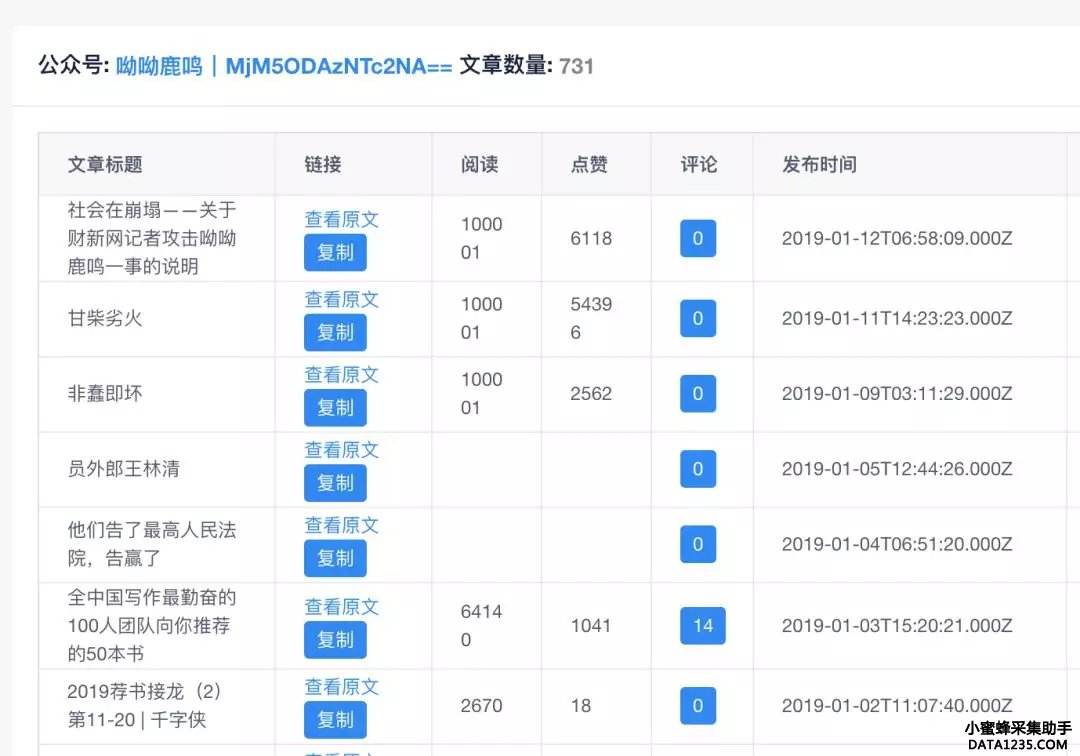Select comment badge 0 in 非蠢即坏 row

pyautogui.click(x=698, y=393)
